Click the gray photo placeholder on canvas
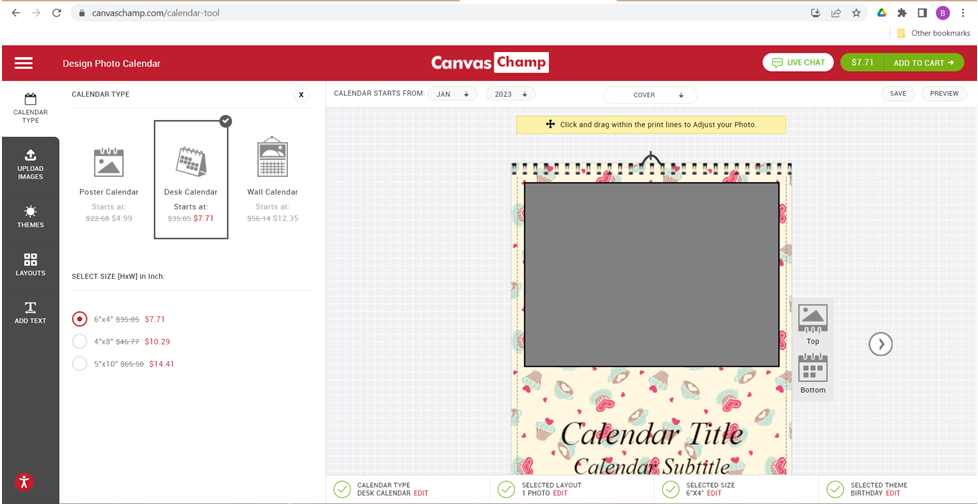This screenshot has height=504, width=978. tap(651, 274)
